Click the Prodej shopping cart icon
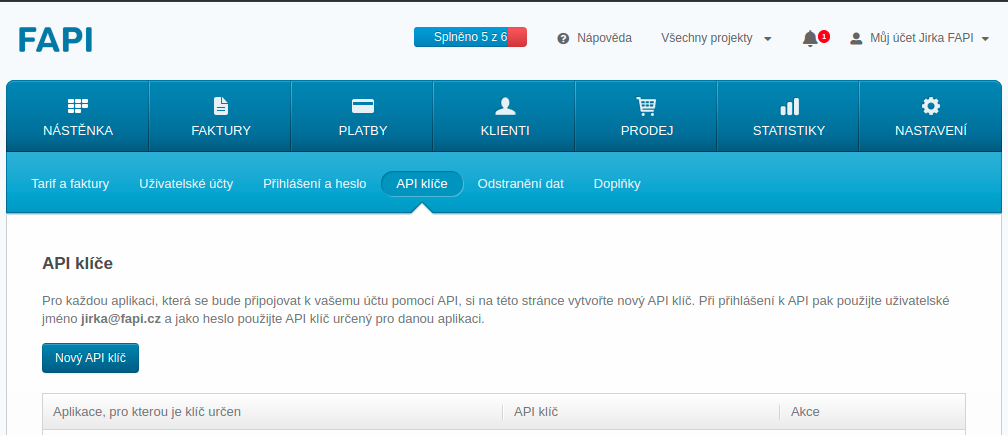Screen dimensions: 1008x435 (646, 106)
